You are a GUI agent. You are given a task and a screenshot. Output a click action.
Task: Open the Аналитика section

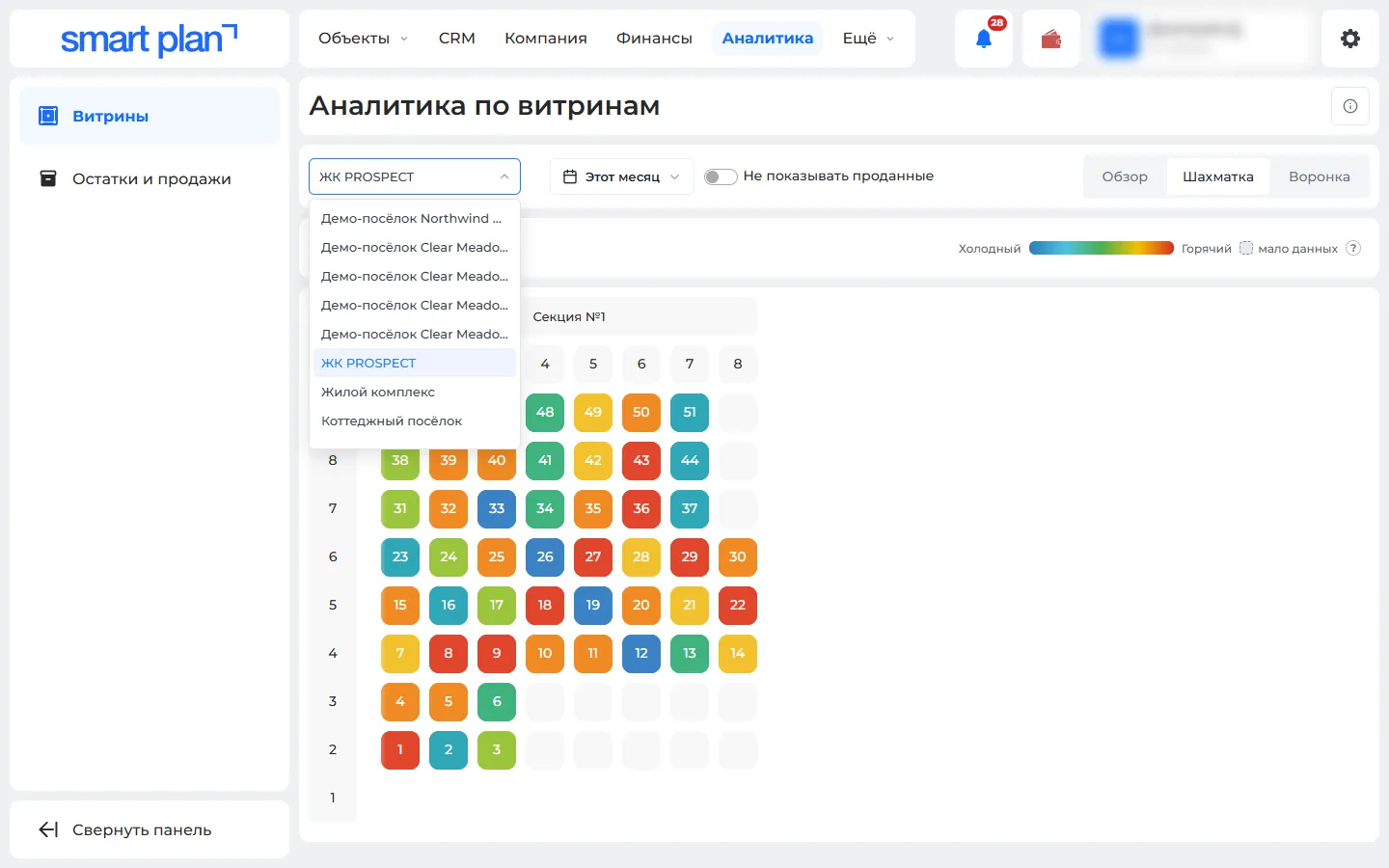point(768,39)
